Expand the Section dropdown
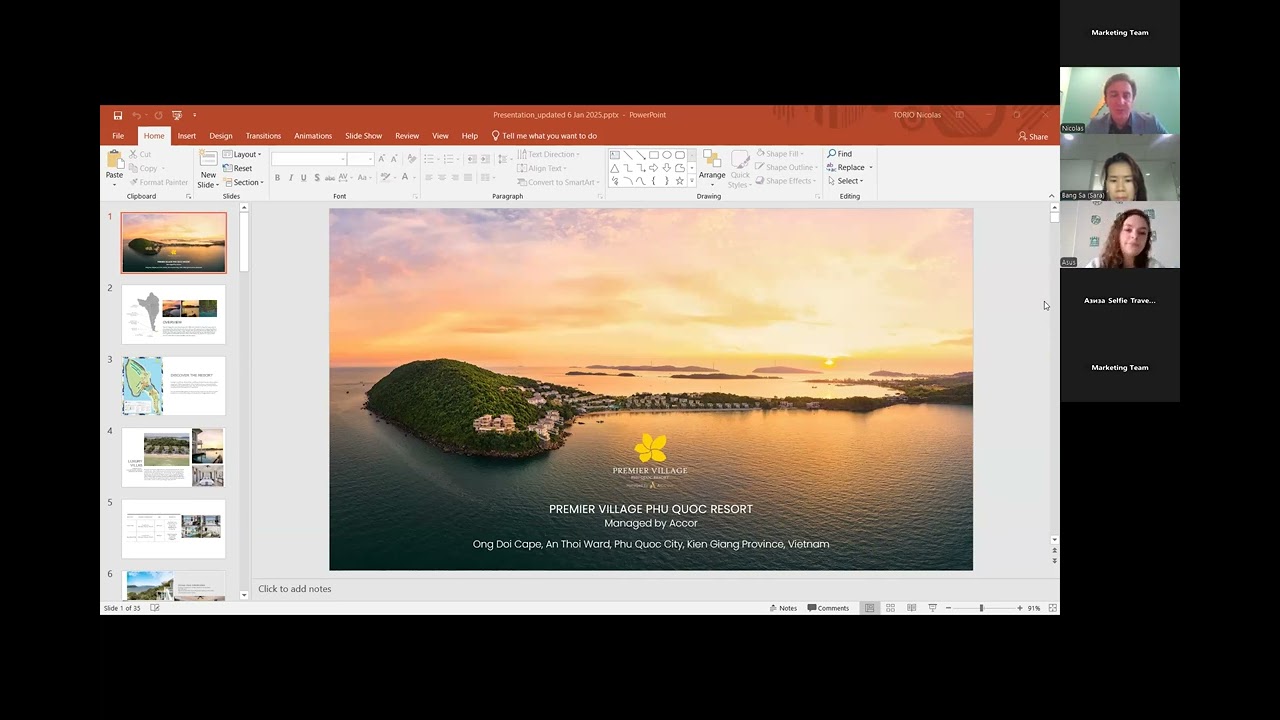The image size is (1280, 720). [244, 183]
